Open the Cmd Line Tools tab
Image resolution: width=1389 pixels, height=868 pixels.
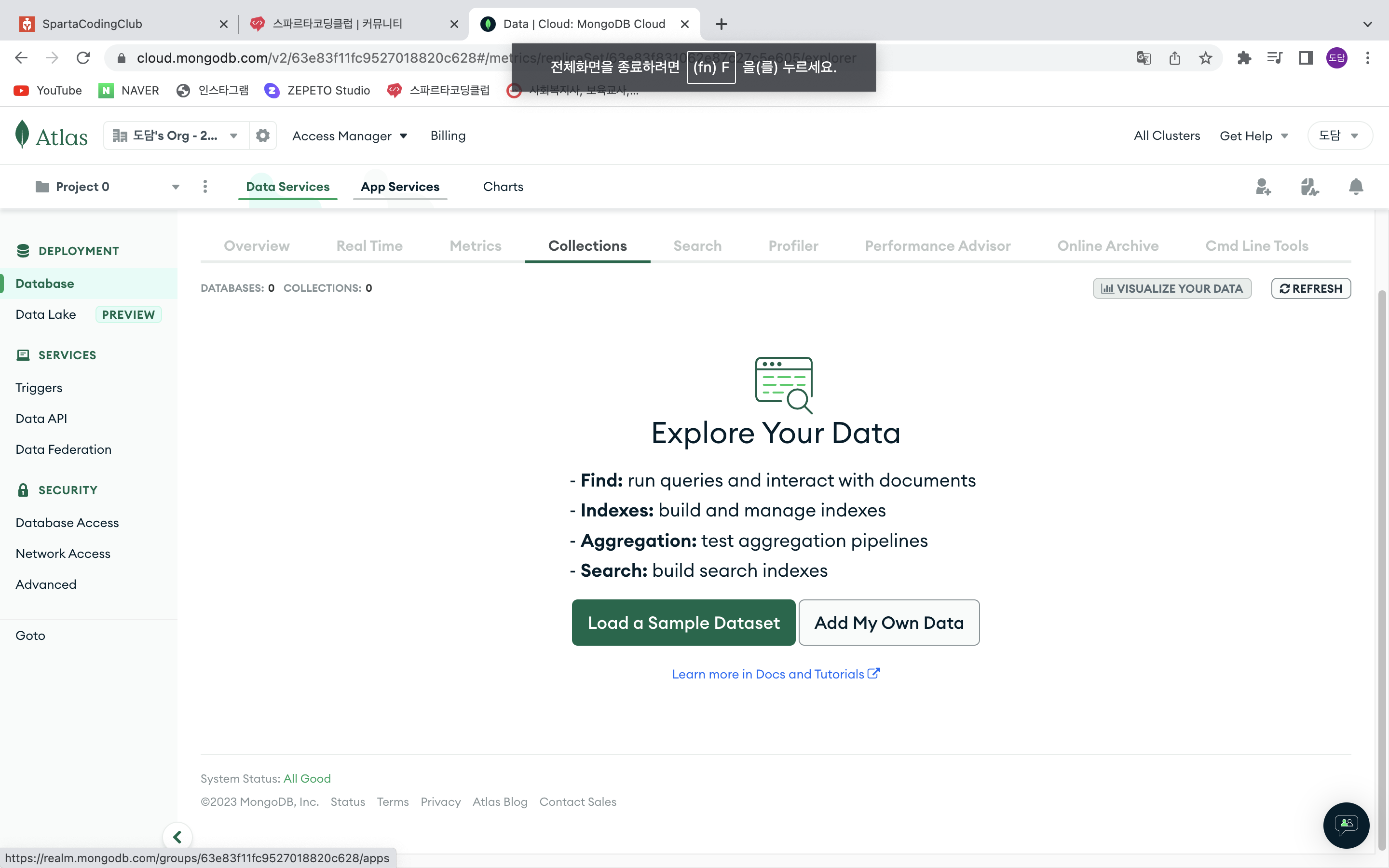1257,246
